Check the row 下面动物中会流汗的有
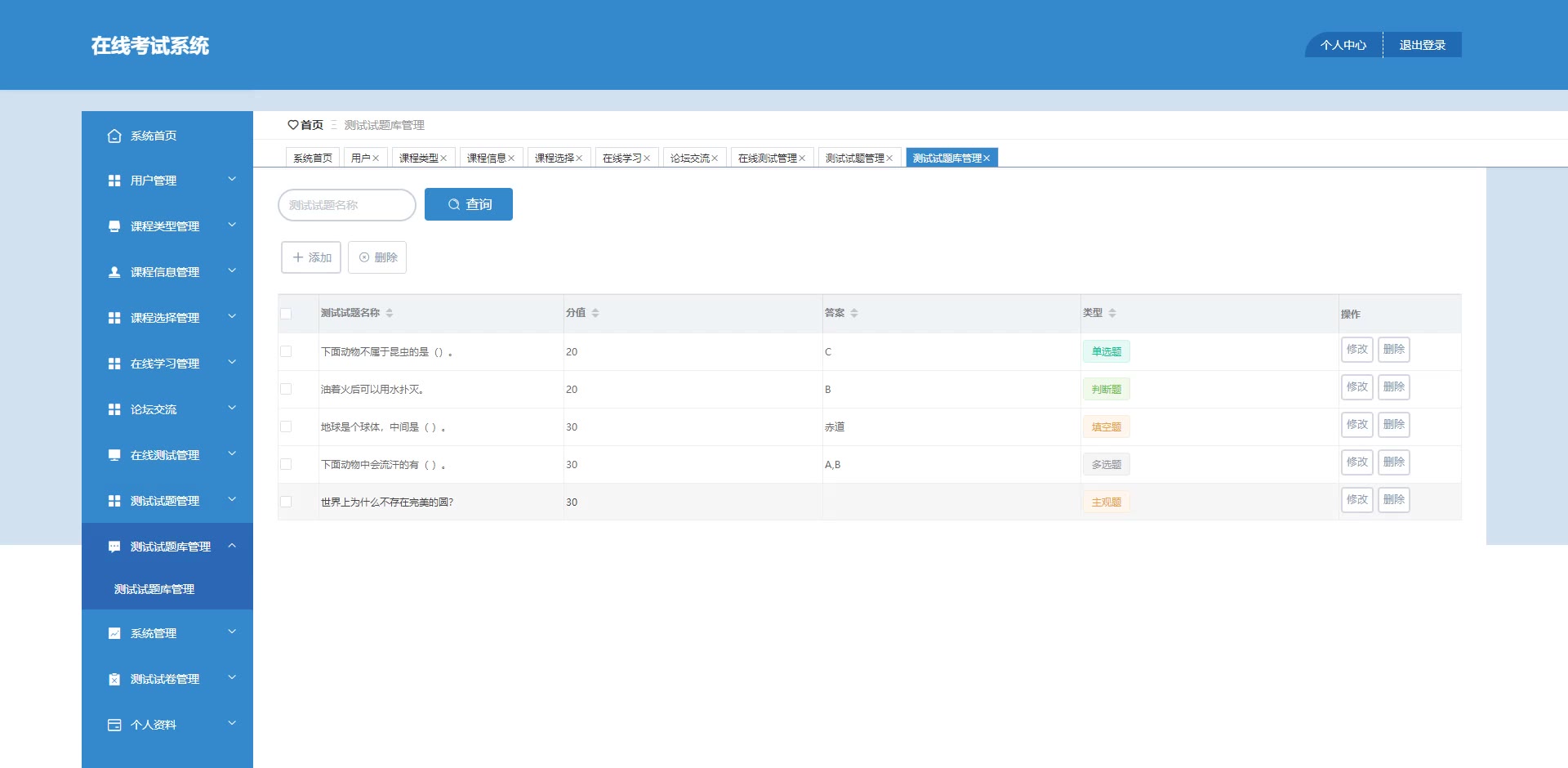 coord(286,464)
